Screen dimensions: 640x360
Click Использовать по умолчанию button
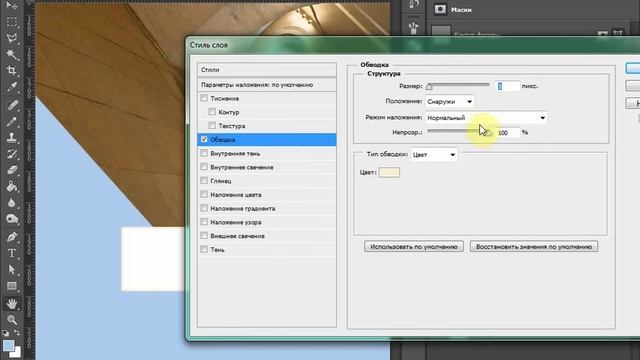tap(414, 247)
